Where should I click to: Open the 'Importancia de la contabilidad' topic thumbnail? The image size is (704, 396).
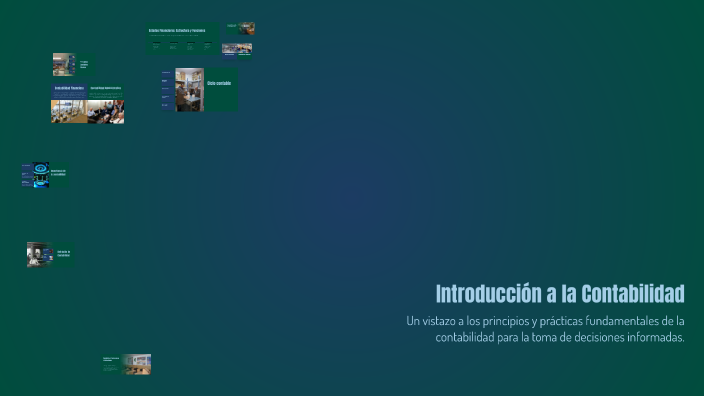[x=45, y=175]
